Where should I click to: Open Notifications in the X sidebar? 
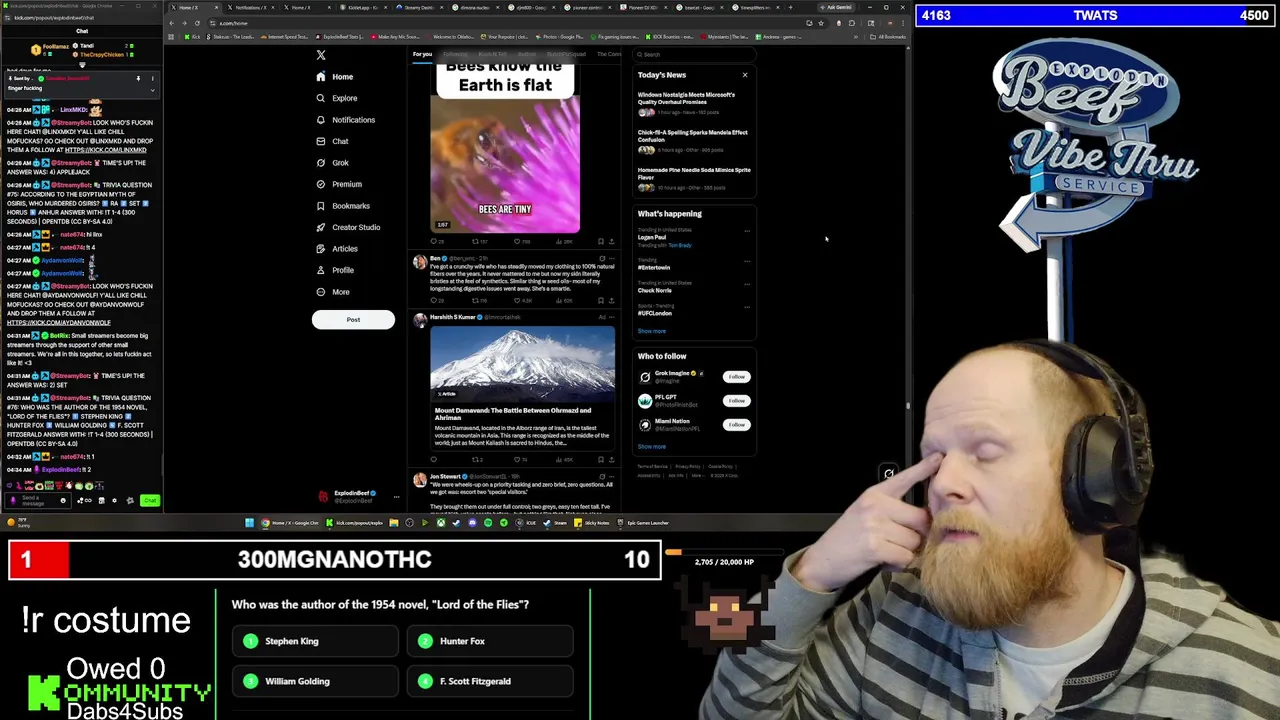tap(345, 120)
